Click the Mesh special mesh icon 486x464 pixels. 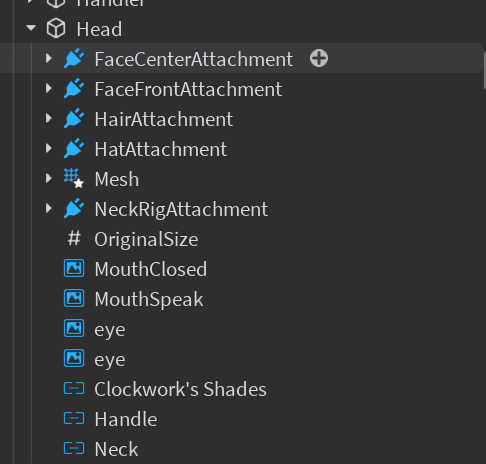74,179
